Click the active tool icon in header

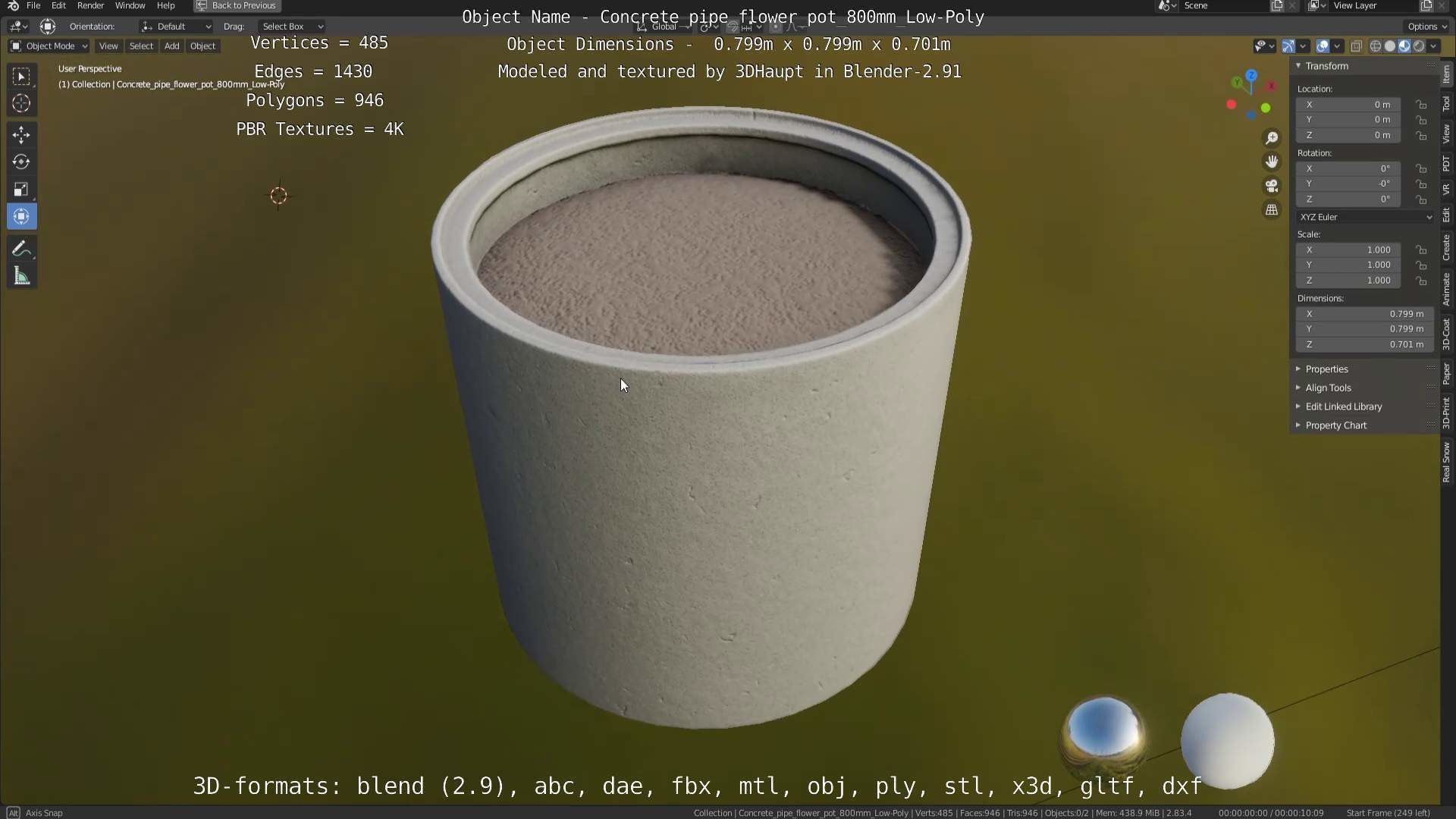click(48, 27)
